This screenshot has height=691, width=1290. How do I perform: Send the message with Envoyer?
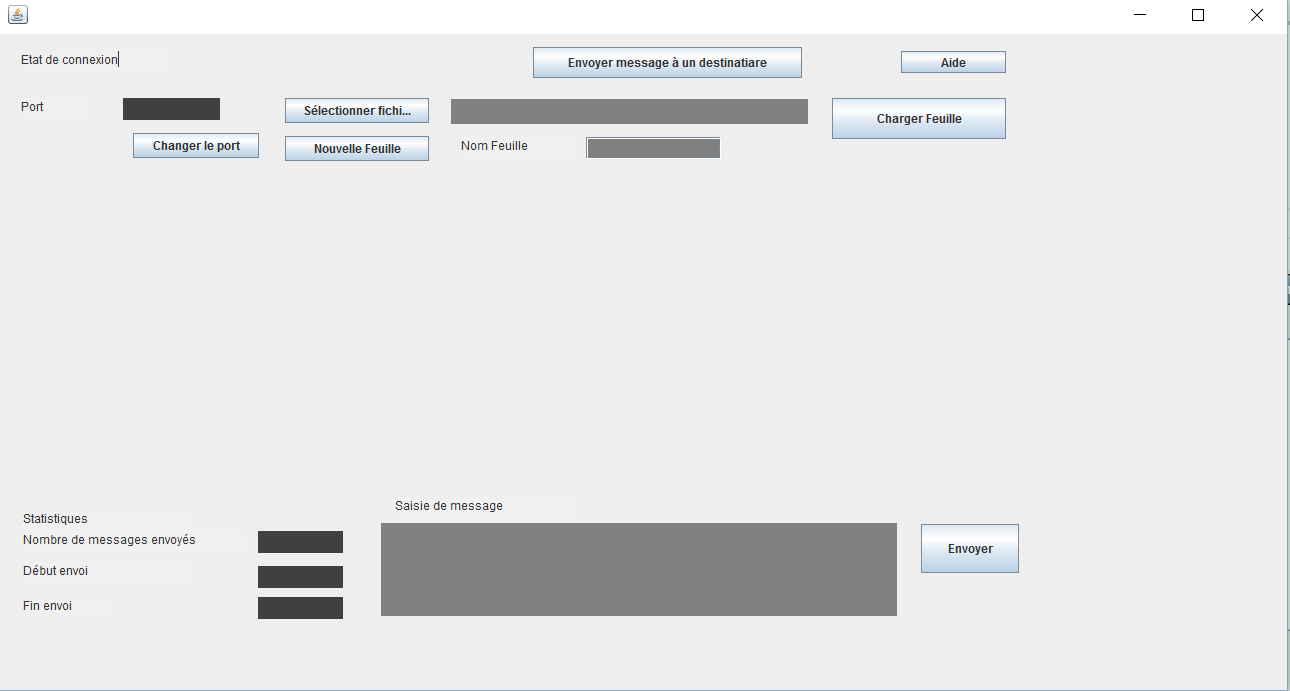coord(968,548)
